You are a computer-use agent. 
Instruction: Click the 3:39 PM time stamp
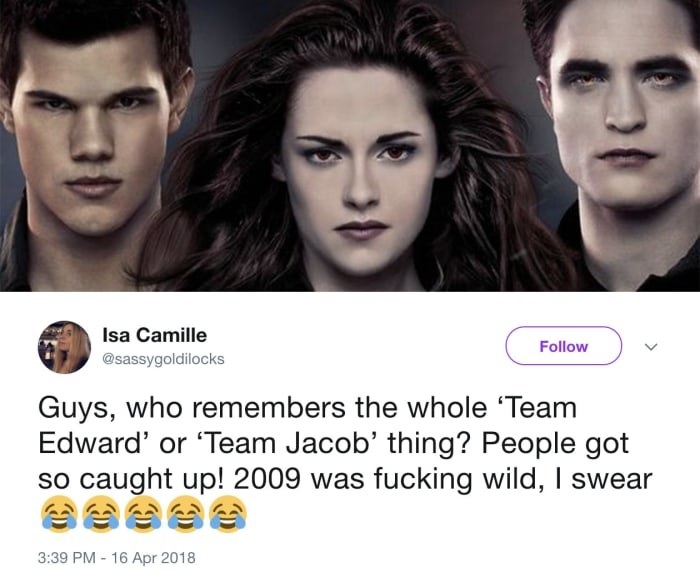point(67,558)
